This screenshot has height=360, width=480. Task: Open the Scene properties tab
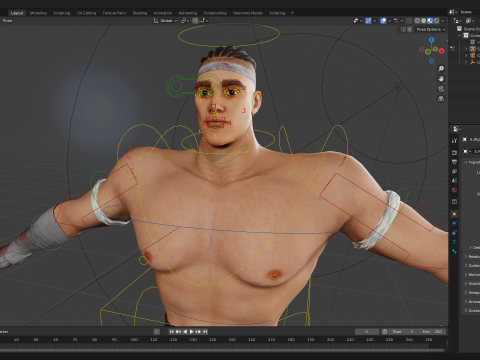pos(454,180)
